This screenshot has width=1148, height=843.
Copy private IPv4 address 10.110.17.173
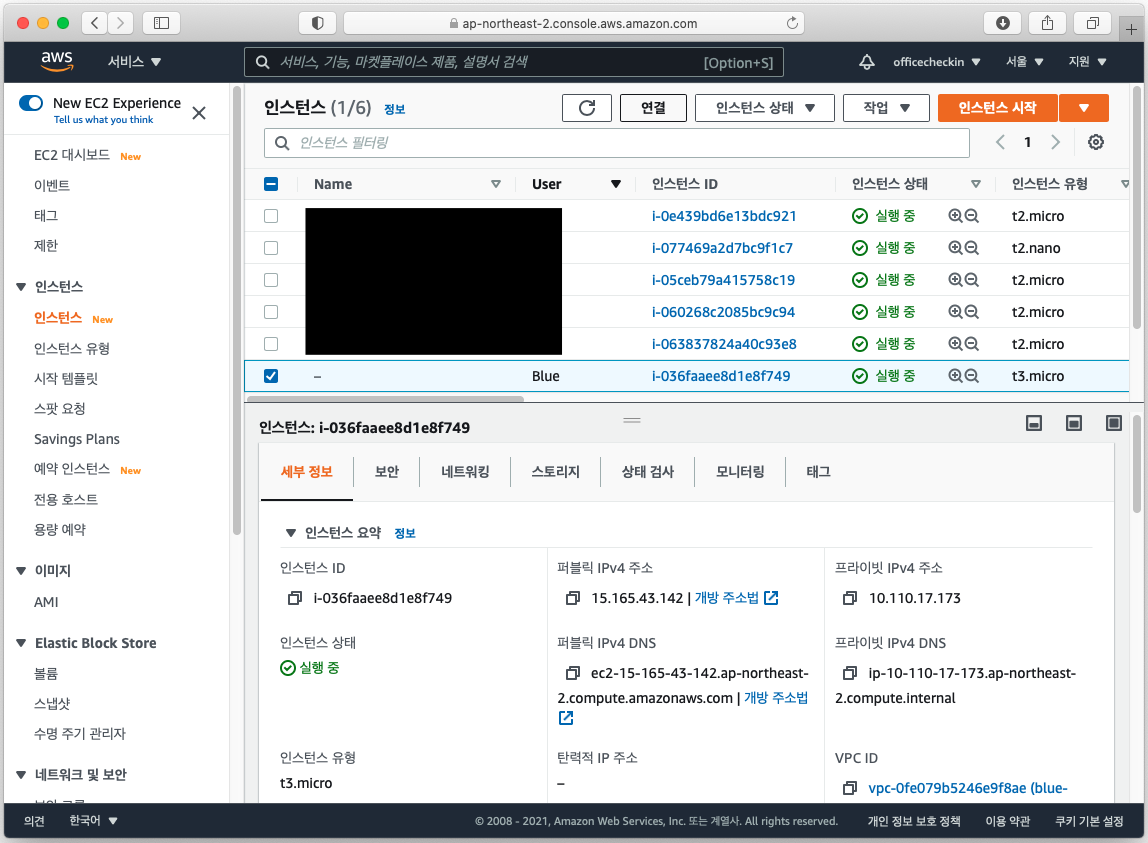pyautogui.click(x=849, y=598)
